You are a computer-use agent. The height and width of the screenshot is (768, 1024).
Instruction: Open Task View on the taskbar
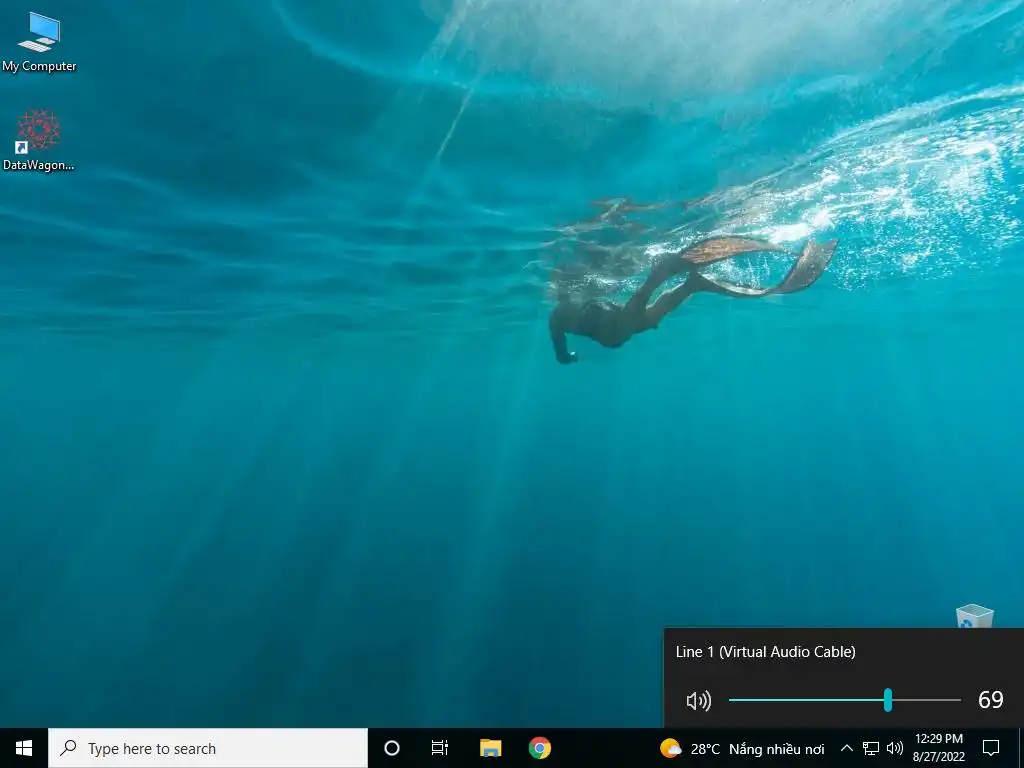440,748
